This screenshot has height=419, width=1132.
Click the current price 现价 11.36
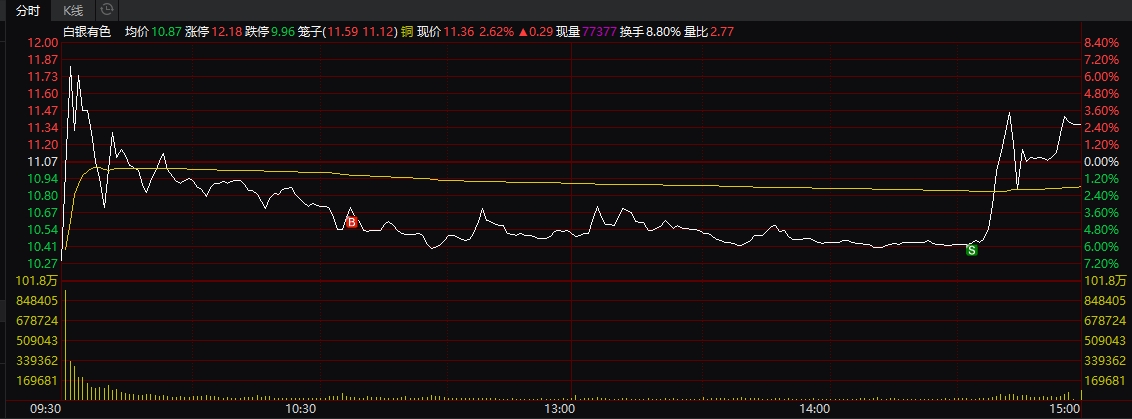(445, 32)
